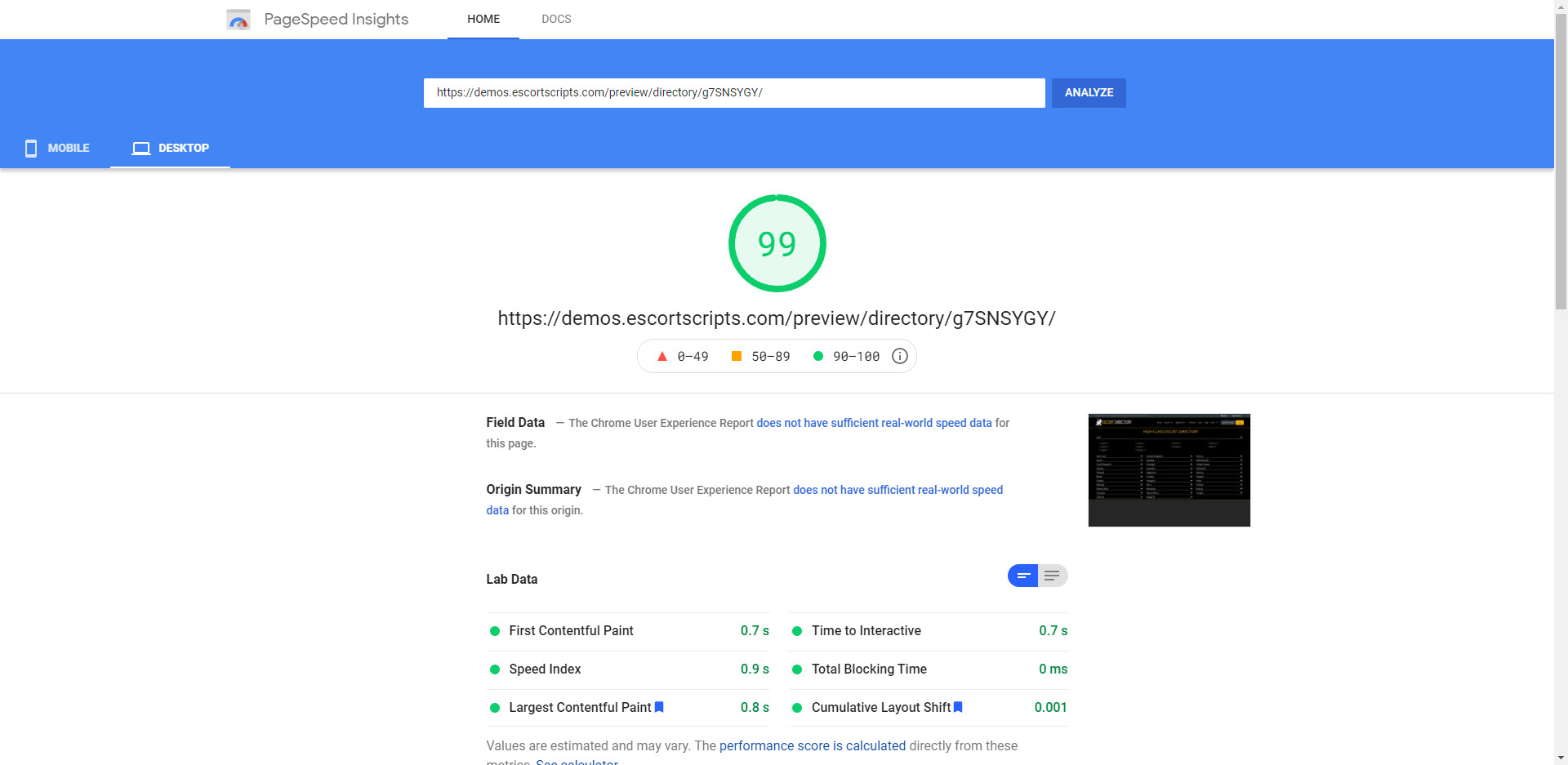Click the Largest Contentful Paint bookmark icon

click(x=659, y=707)
